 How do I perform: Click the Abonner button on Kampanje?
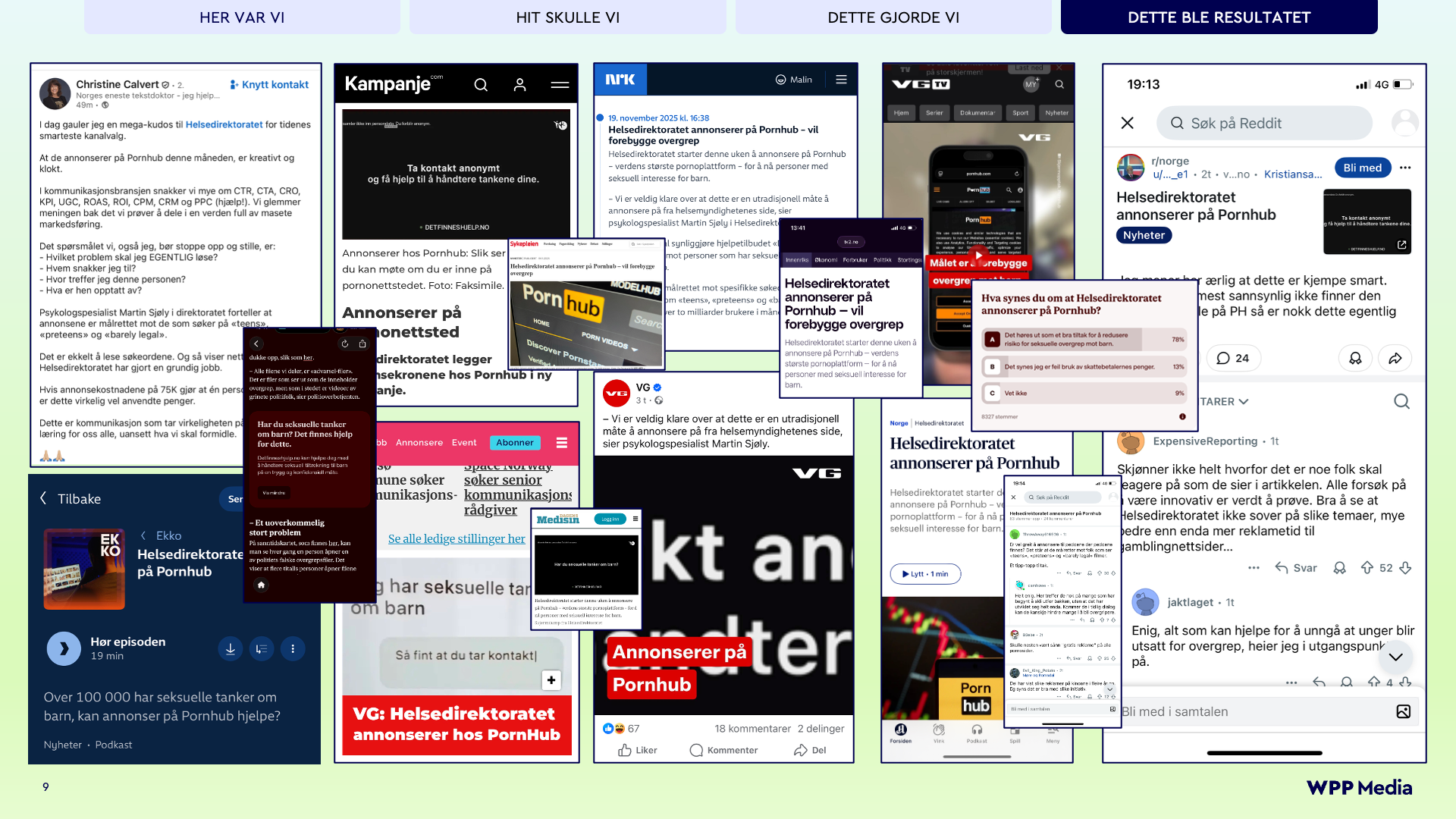(515, 443)
